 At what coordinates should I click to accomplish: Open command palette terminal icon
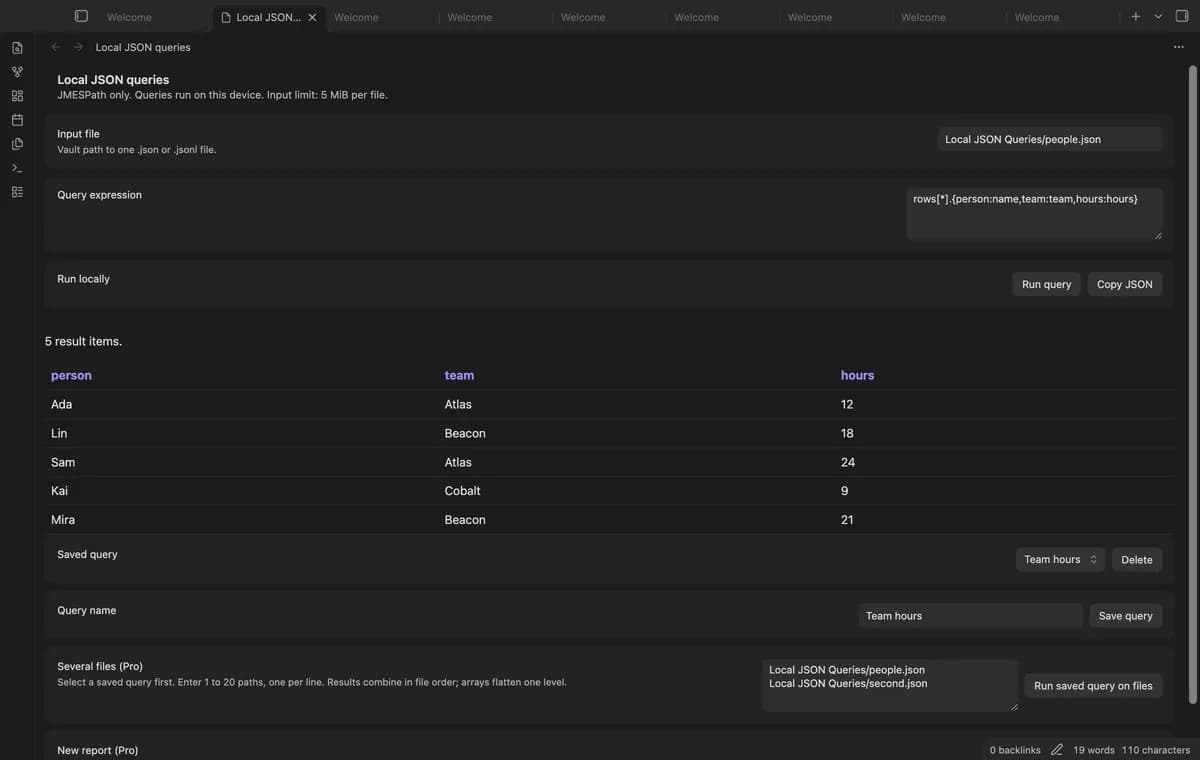(x=17, y=168)
